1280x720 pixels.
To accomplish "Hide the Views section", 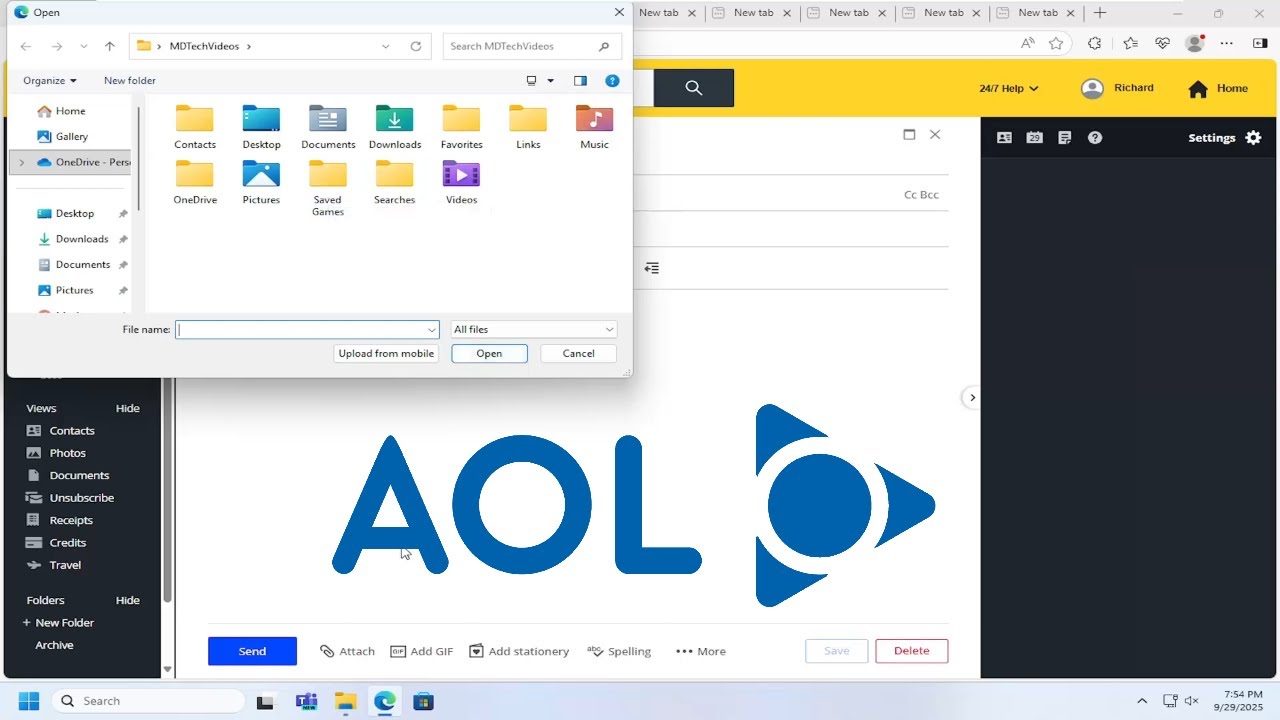I will click(127, 408).
